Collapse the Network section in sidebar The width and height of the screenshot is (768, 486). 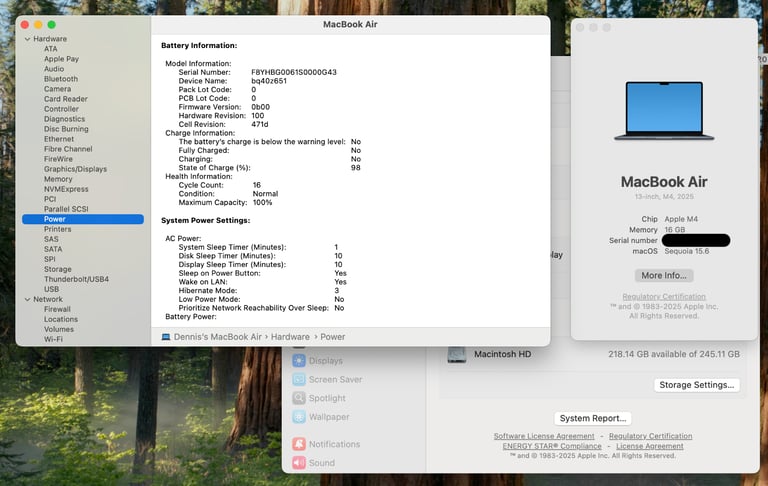tap(27, 299)
